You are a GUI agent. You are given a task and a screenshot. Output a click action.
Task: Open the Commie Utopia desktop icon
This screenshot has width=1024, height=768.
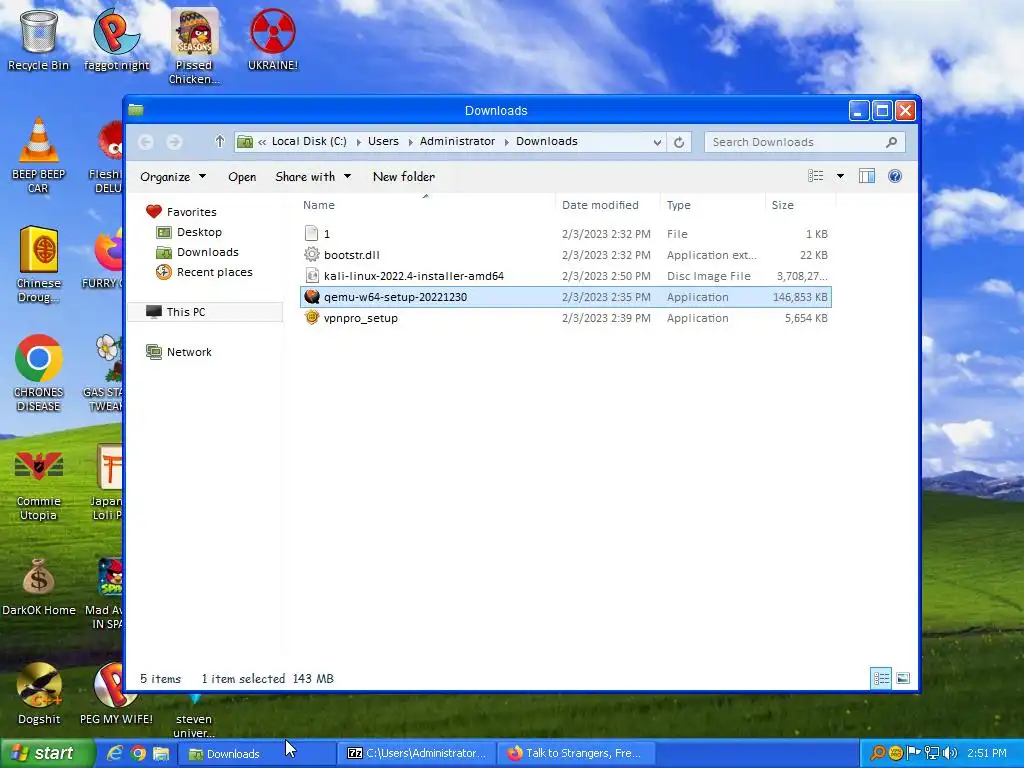tap(39, 482)
